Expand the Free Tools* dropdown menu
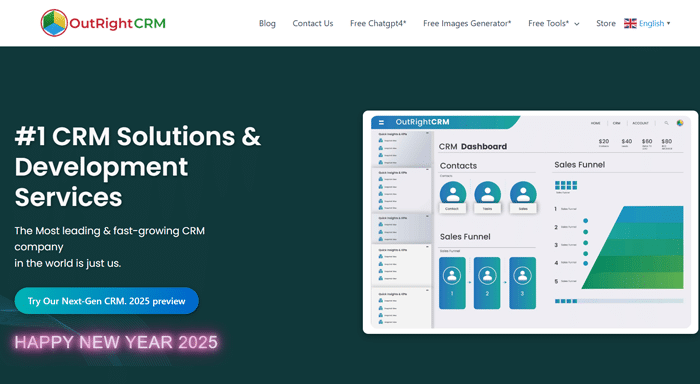The image size is (700, 384). [554, 23]
